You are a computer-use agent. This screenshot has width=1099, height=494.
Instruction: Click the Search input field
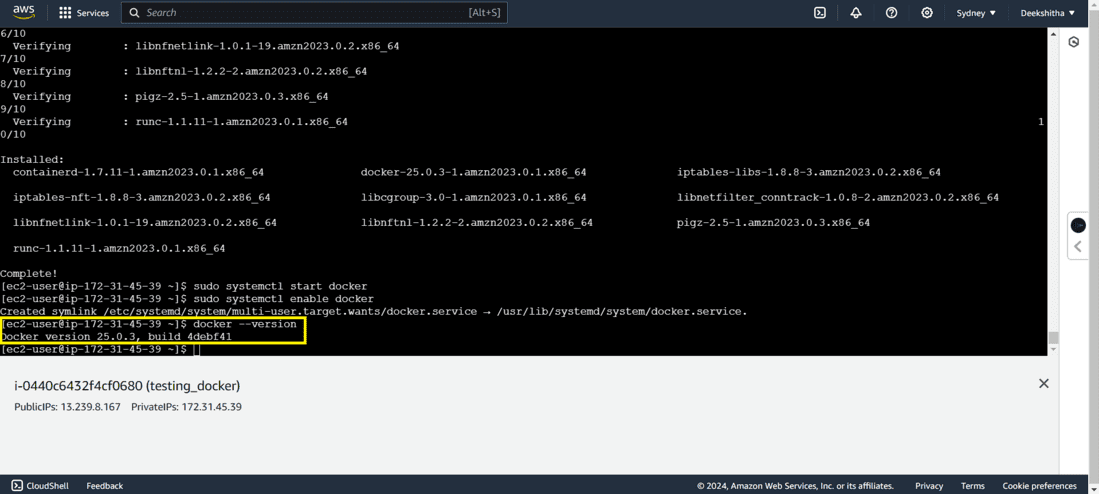[x=314, y=13]
